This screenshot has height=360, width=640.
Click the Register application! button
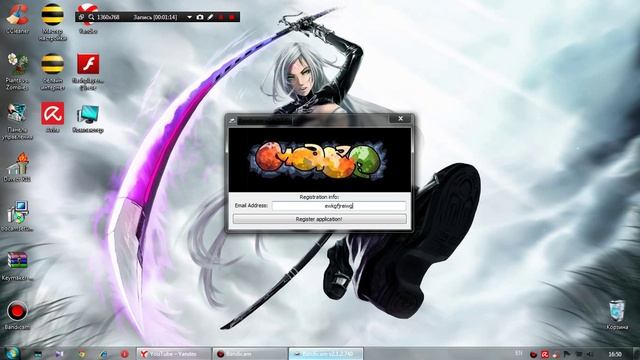(x=320, y=219)
